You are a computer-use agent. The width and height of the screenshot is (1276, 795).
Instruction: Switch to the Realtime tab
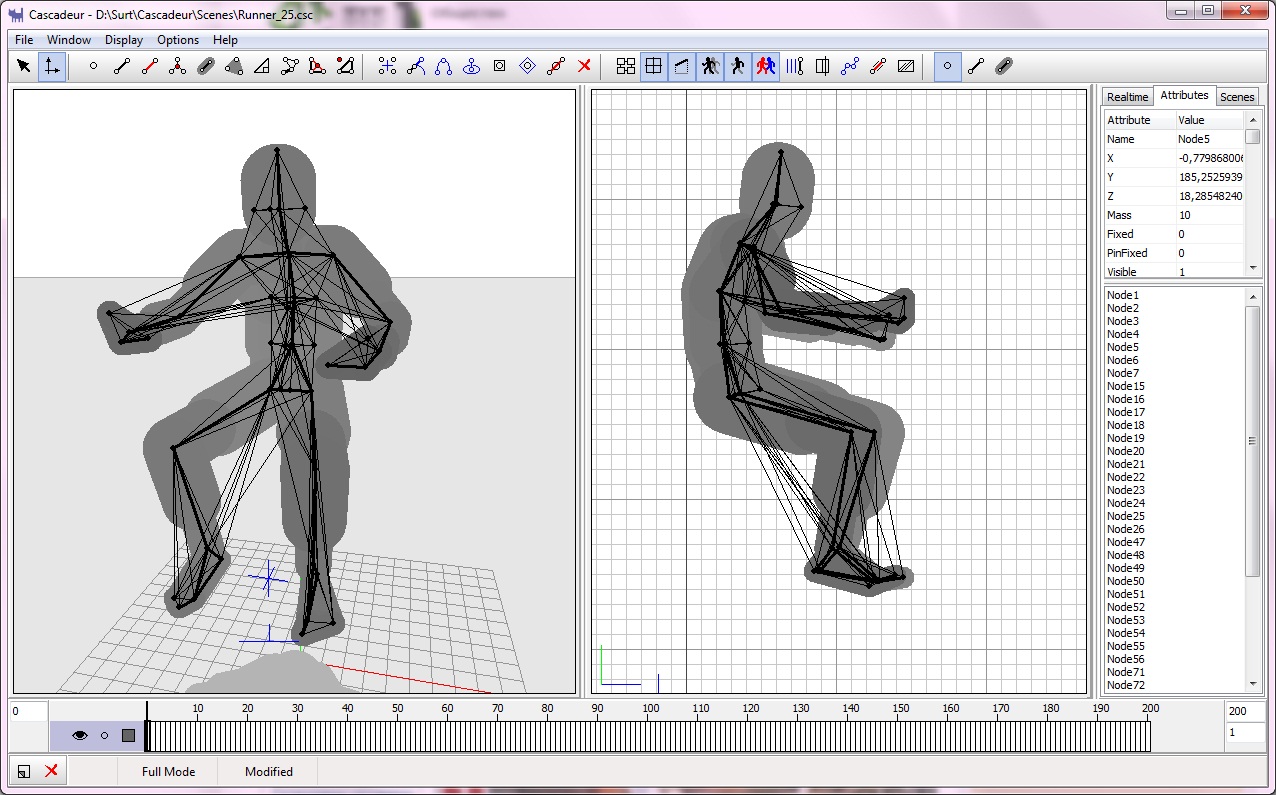tap(1127, 97)
